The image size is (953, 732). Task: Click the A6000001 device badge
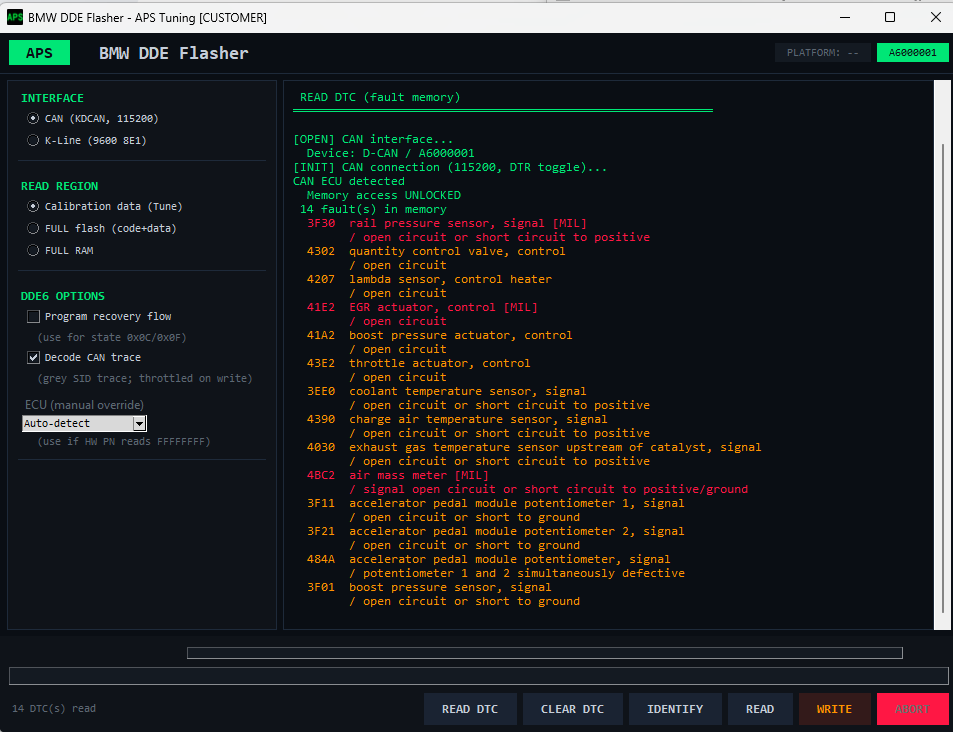(x=912, y=53)
